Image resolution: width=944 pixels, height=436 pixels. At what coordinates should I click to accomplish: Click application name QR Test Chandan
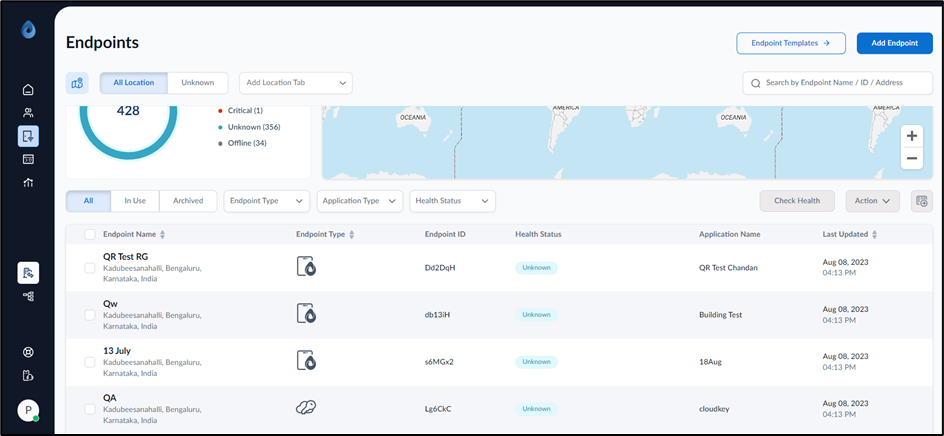(728, 267)
